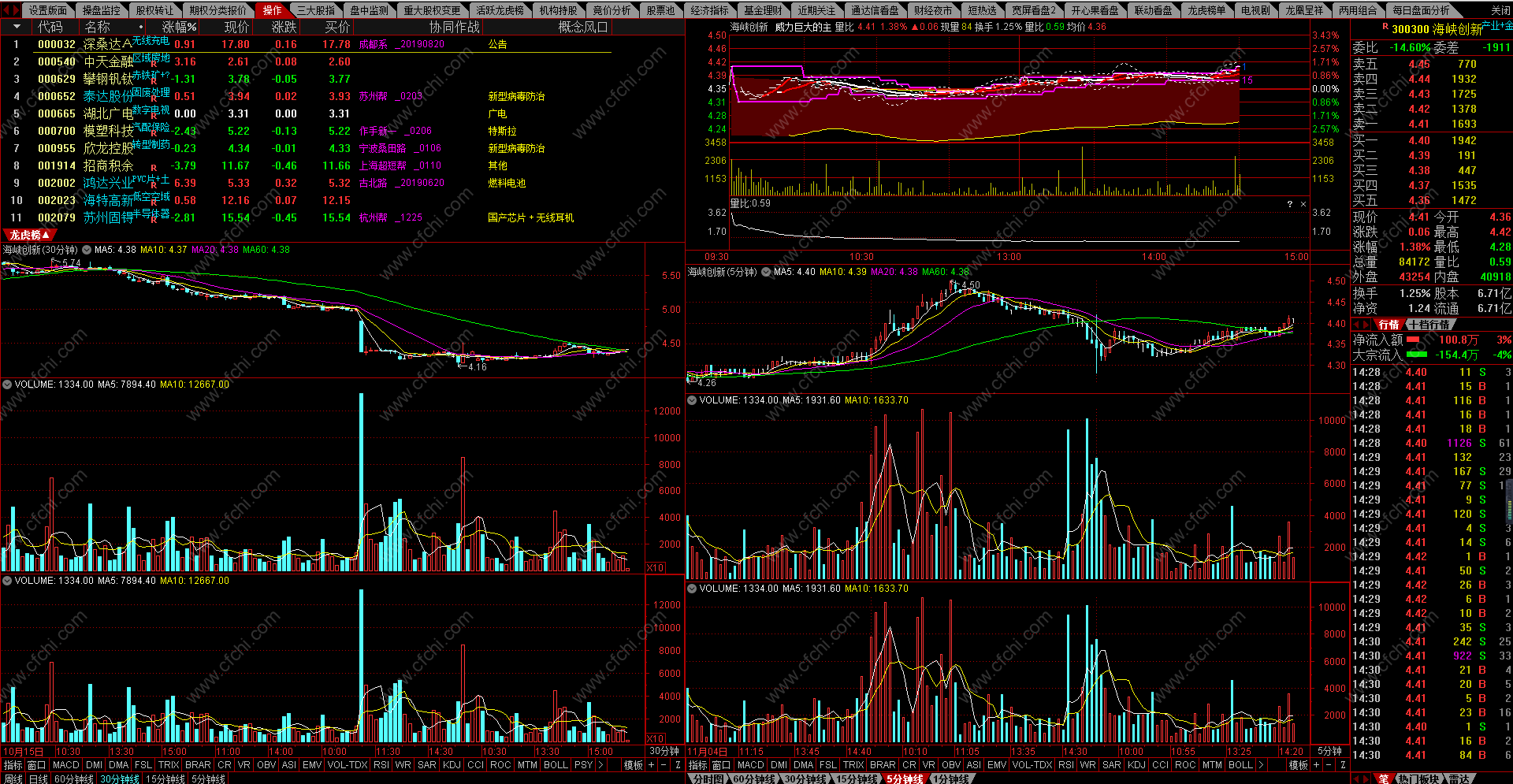Screen dimensions: 1513x784
Task: Select RSI indicator on 5-minute chart
Action: (x=1066, y=765)
